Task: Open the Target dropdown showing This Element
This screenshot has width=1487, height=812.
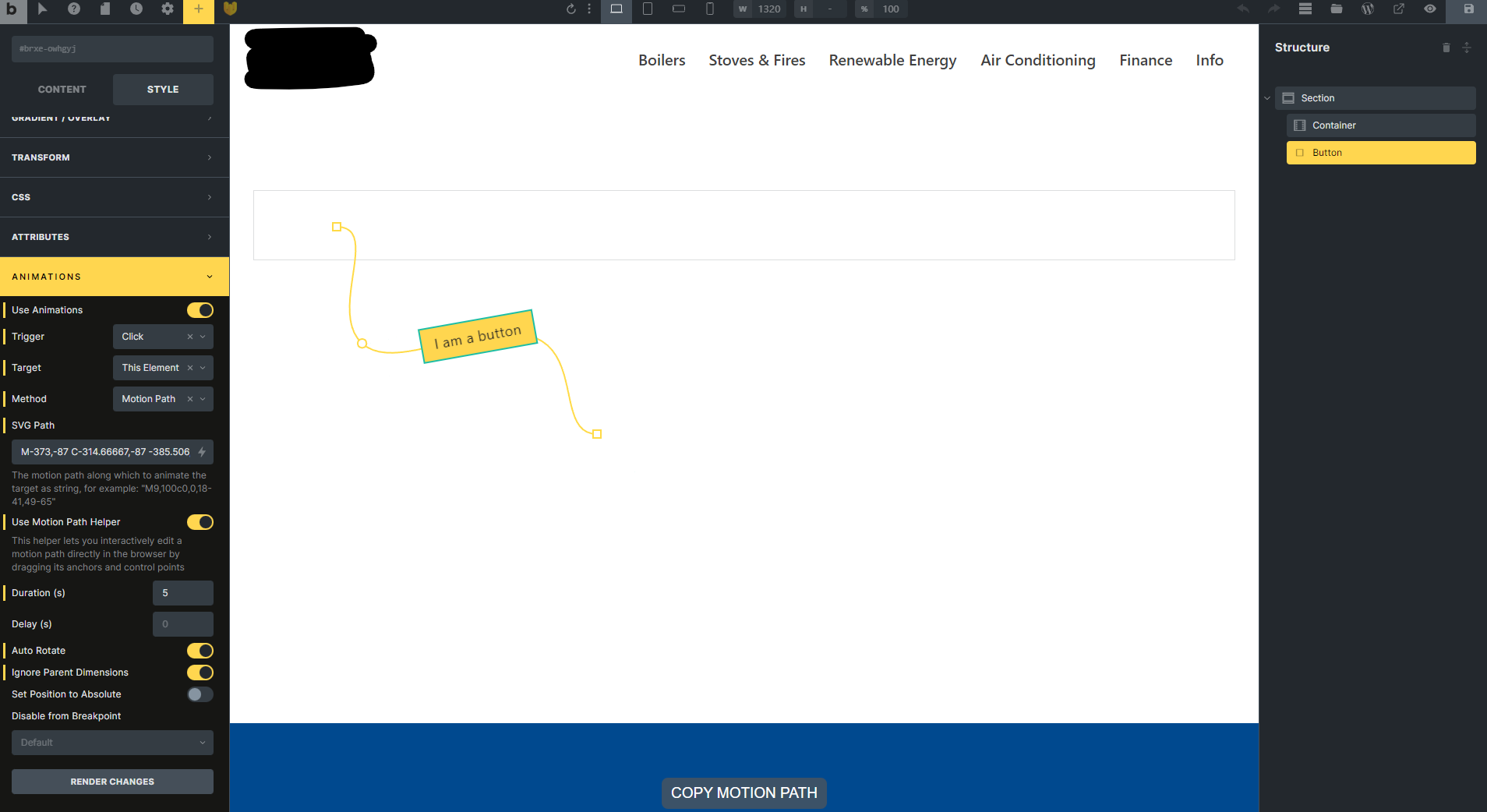Action: [x=163, y=368]
